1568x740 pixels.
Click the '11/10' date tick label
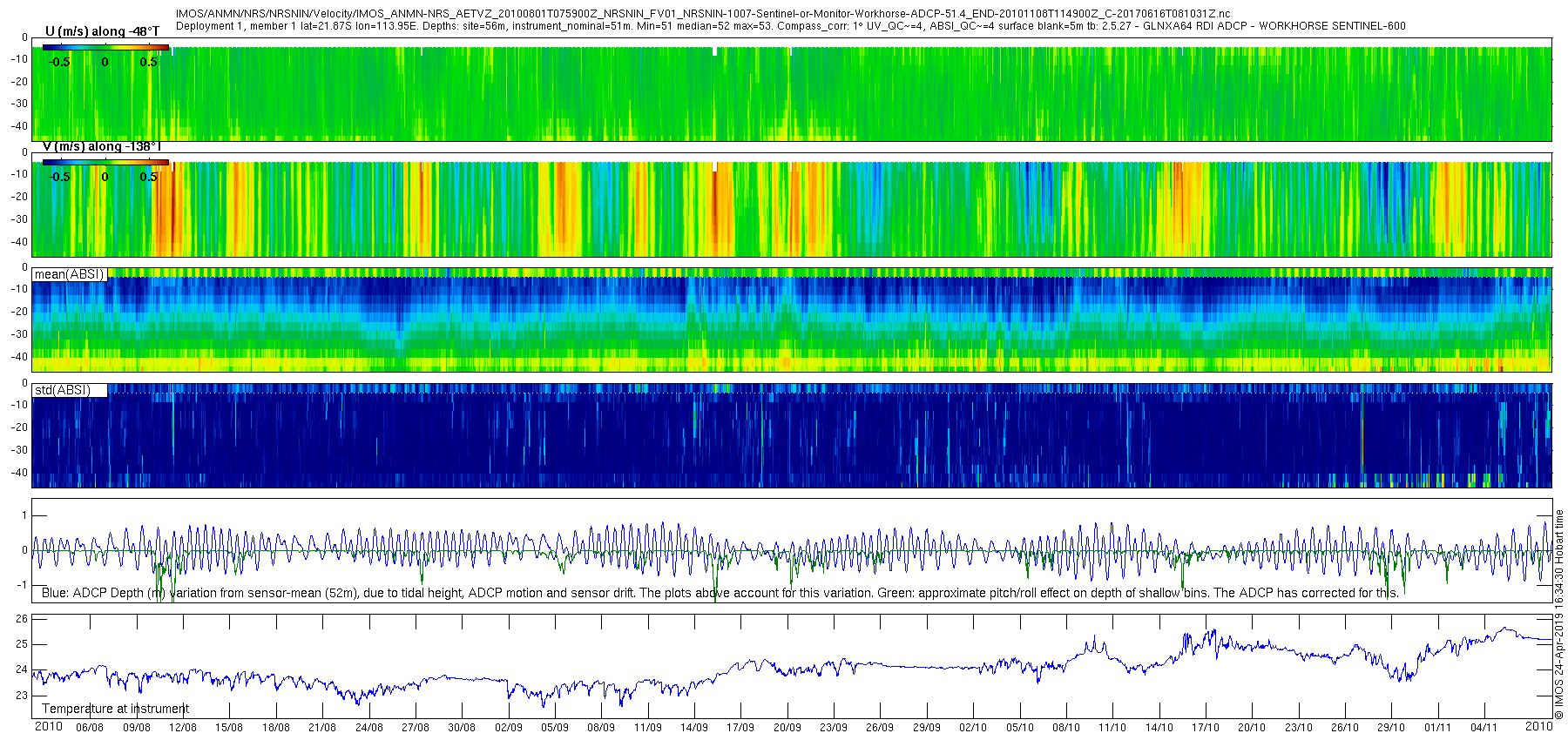pyautogui.click(x=1112, y=728)
